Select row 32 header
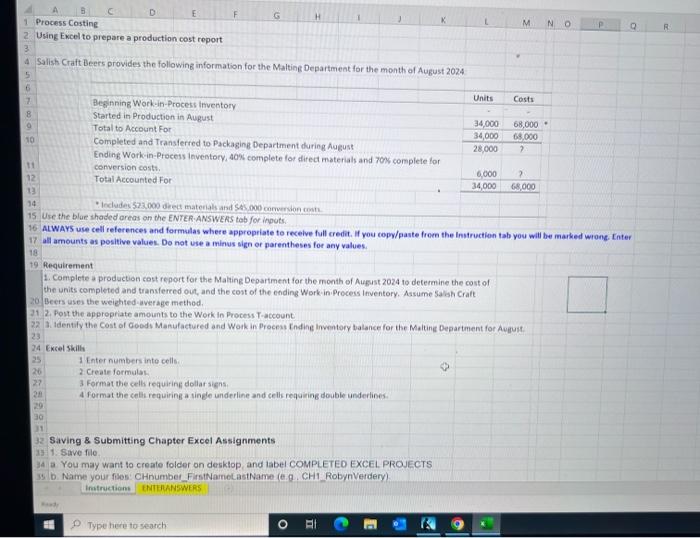700x538 pixels. [x=40, y=441]
